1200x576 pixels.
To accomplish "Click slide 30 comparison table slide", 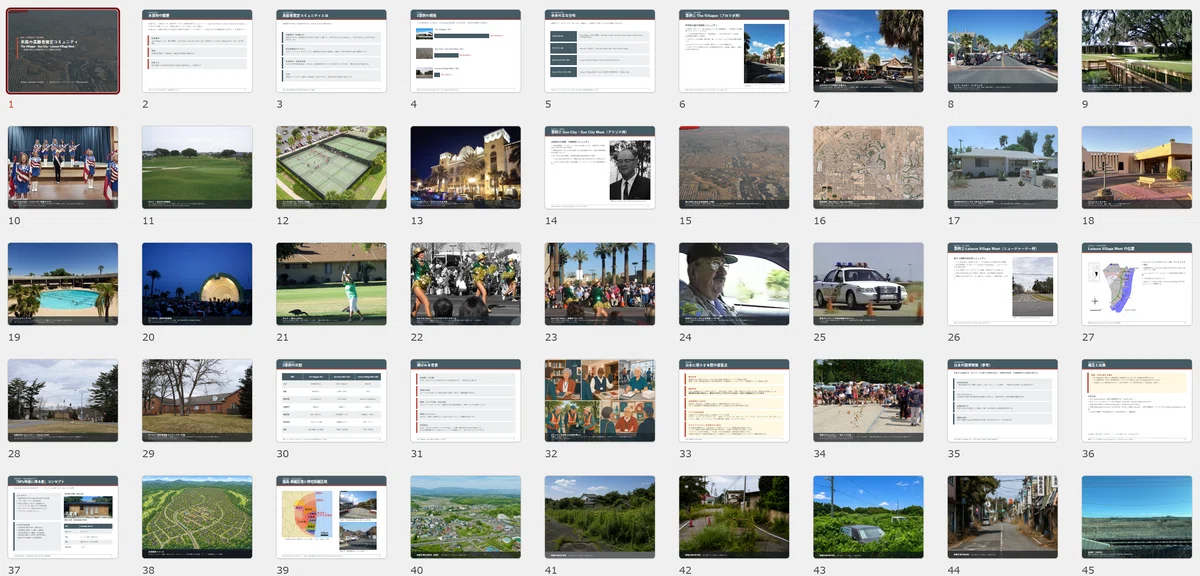I will (331, 401).
